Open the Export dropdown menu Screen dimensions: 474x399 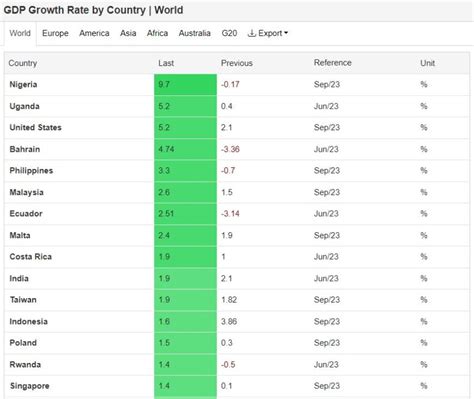pos(268,33)
